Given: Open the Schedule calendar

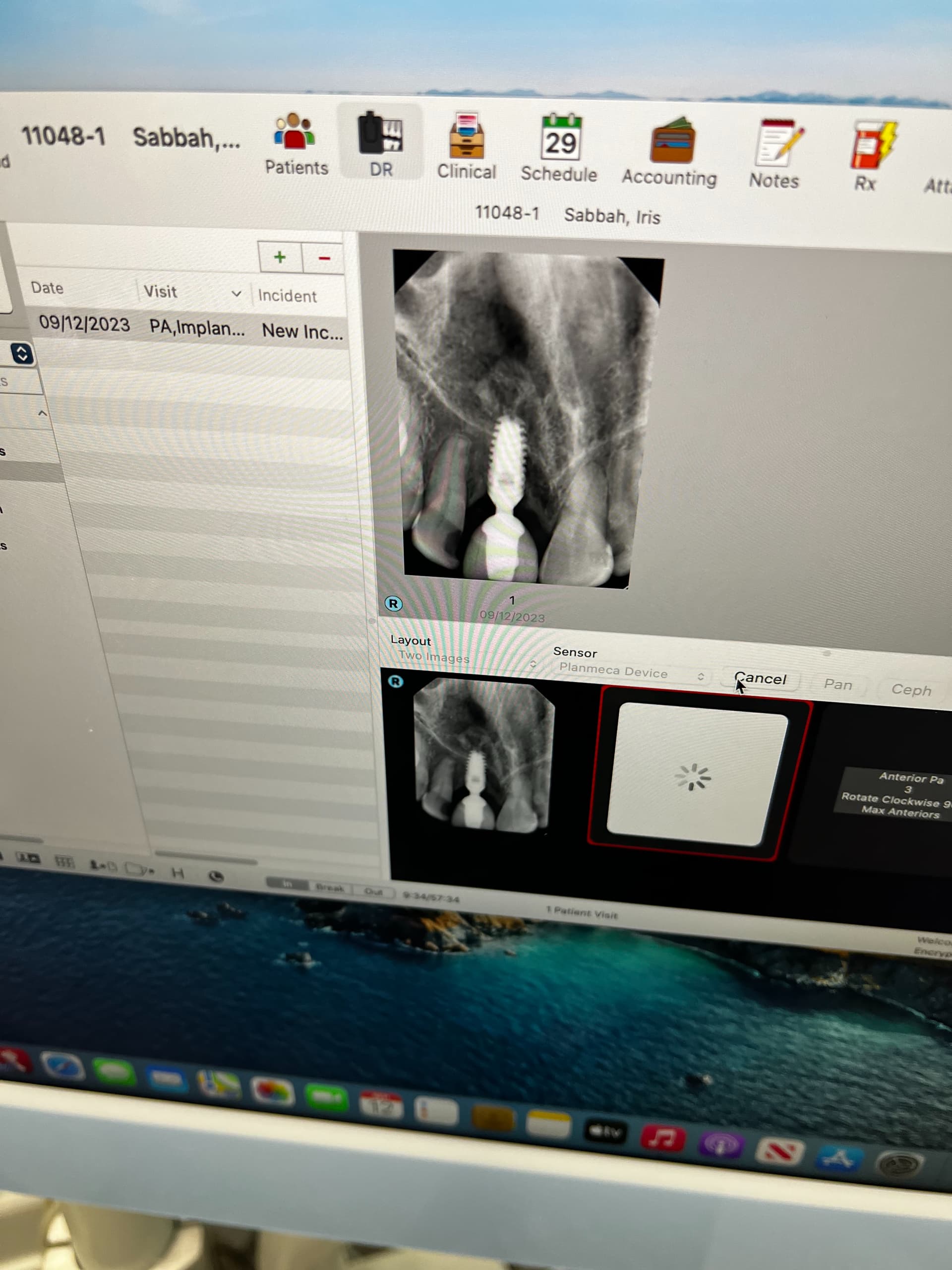Looking at the screenshot, I should 559,148.
